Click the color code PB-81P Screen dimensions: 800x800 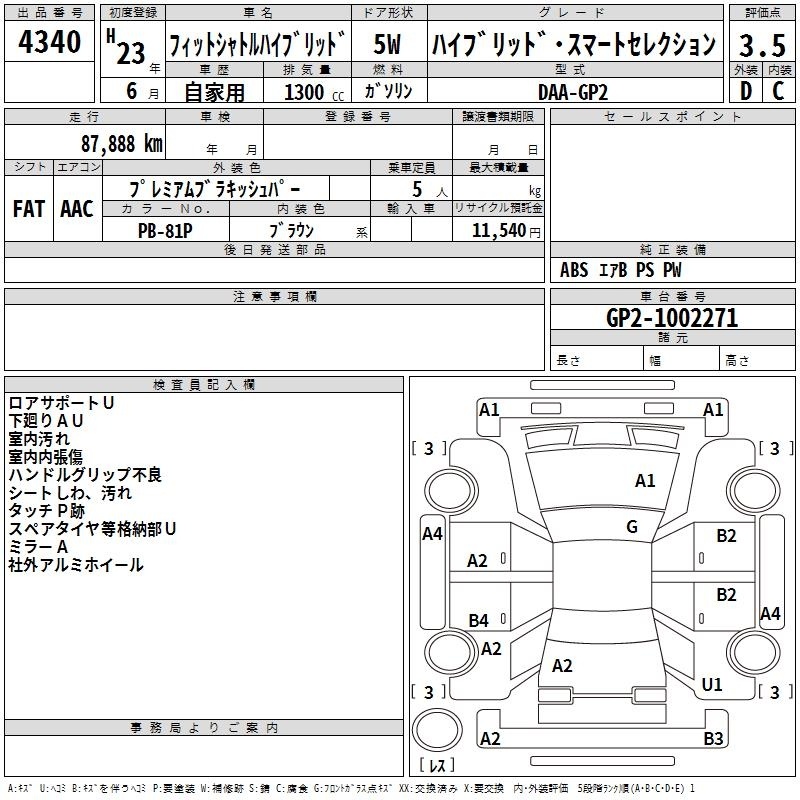tap(165, 229)
